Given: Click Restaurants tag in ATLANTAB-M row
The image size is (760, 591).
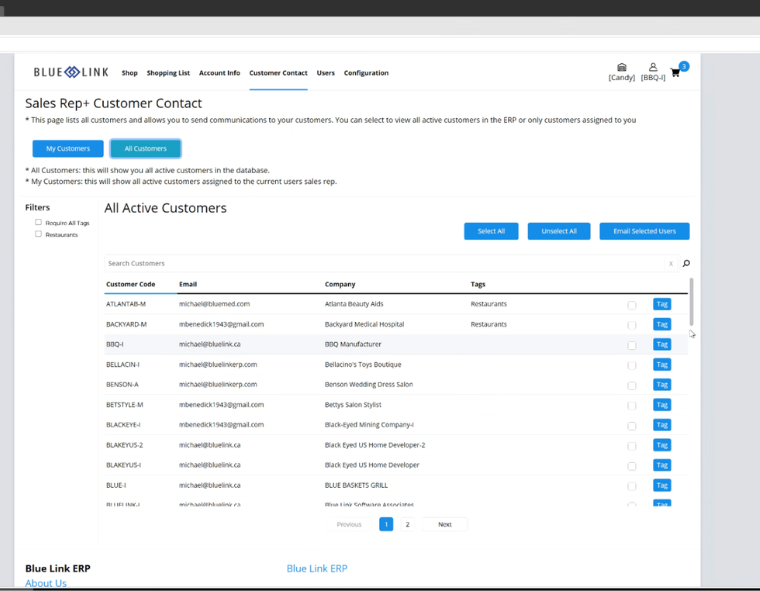Looking at the screenshot, I should point(488,304).
